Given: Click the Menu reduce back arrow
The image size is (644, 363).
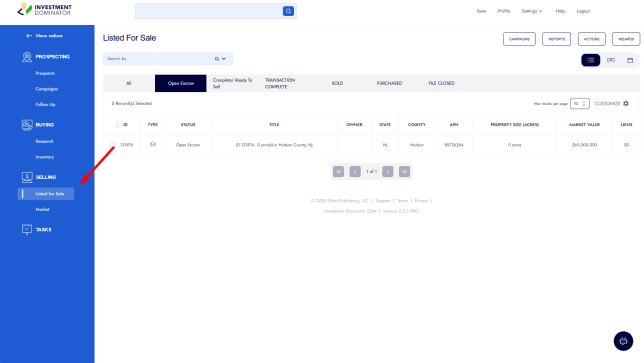Looking at the screenshot, I should pos(29,36).
